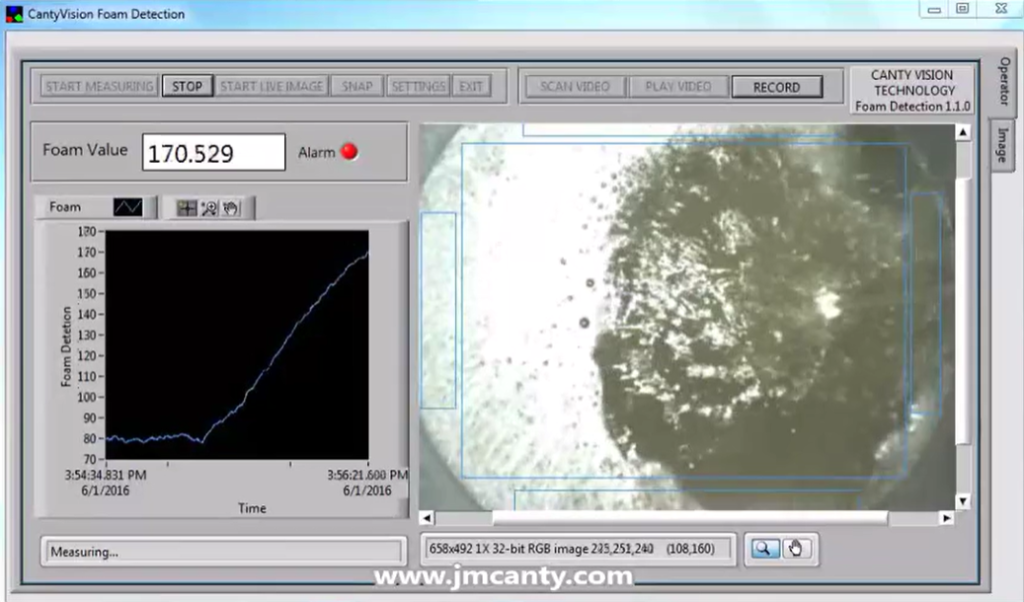Select the graph zoom magnifier tool
The image size is (1024, 602).
click(x=209, y=208)
